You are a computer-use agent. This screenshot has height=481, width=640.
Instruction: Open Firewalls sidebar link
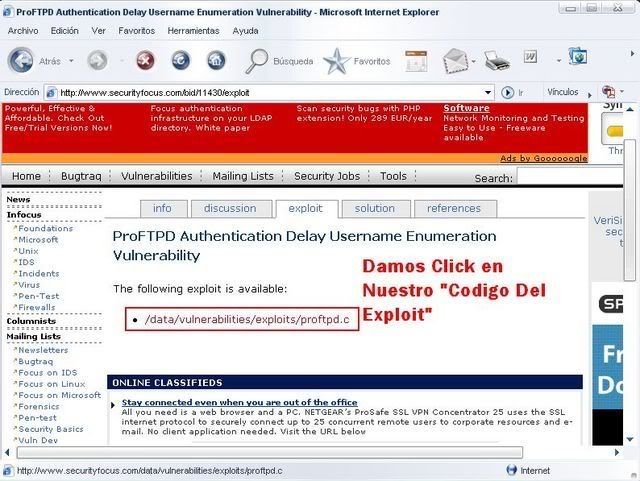[37, 307]
